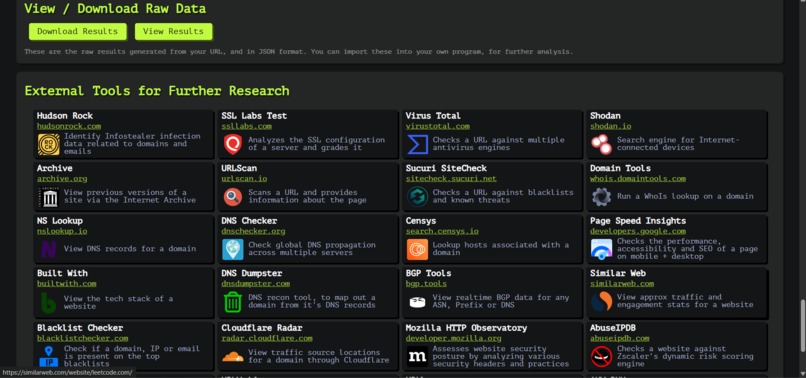Click the 'Hudson Rock' card title
Screen dimensions: 806x378
[x=65, y=116]
